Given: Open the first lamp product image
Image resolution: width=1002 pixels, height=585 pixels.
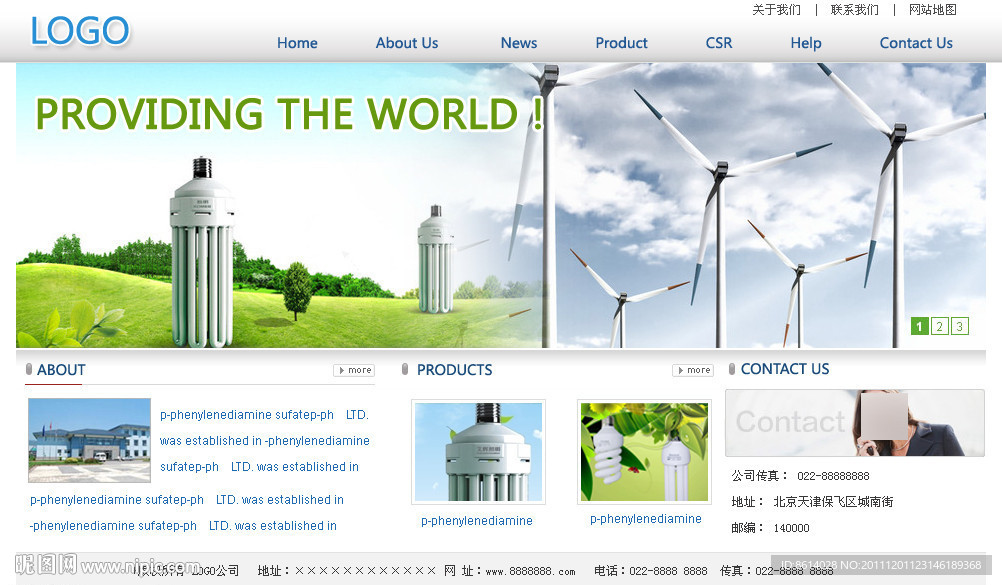Looking at the screenshot, I should (x=478, y=452).
